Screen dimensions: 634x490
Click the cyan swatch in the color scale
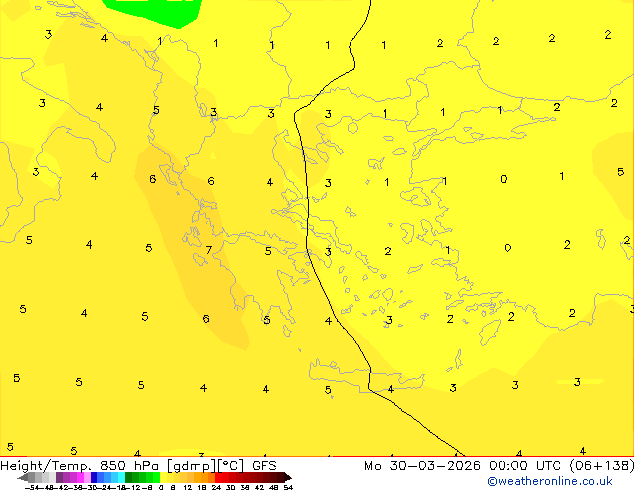click(121, 477)
